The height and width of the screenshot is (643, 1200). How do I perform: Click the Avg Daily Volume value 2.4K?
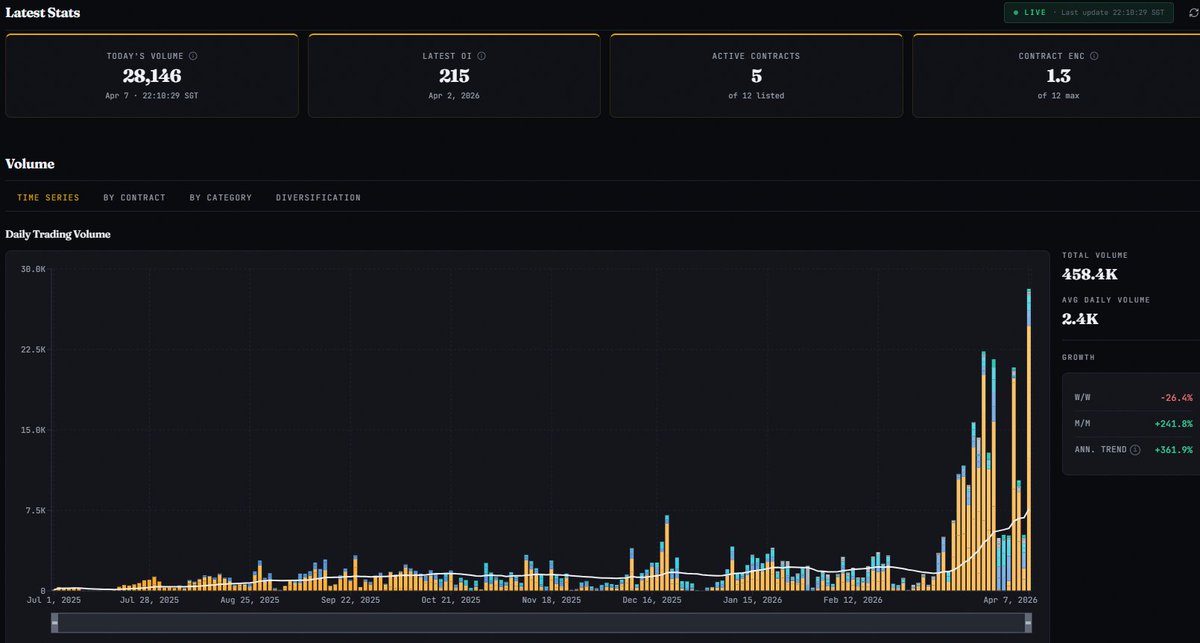(1080, 318)
